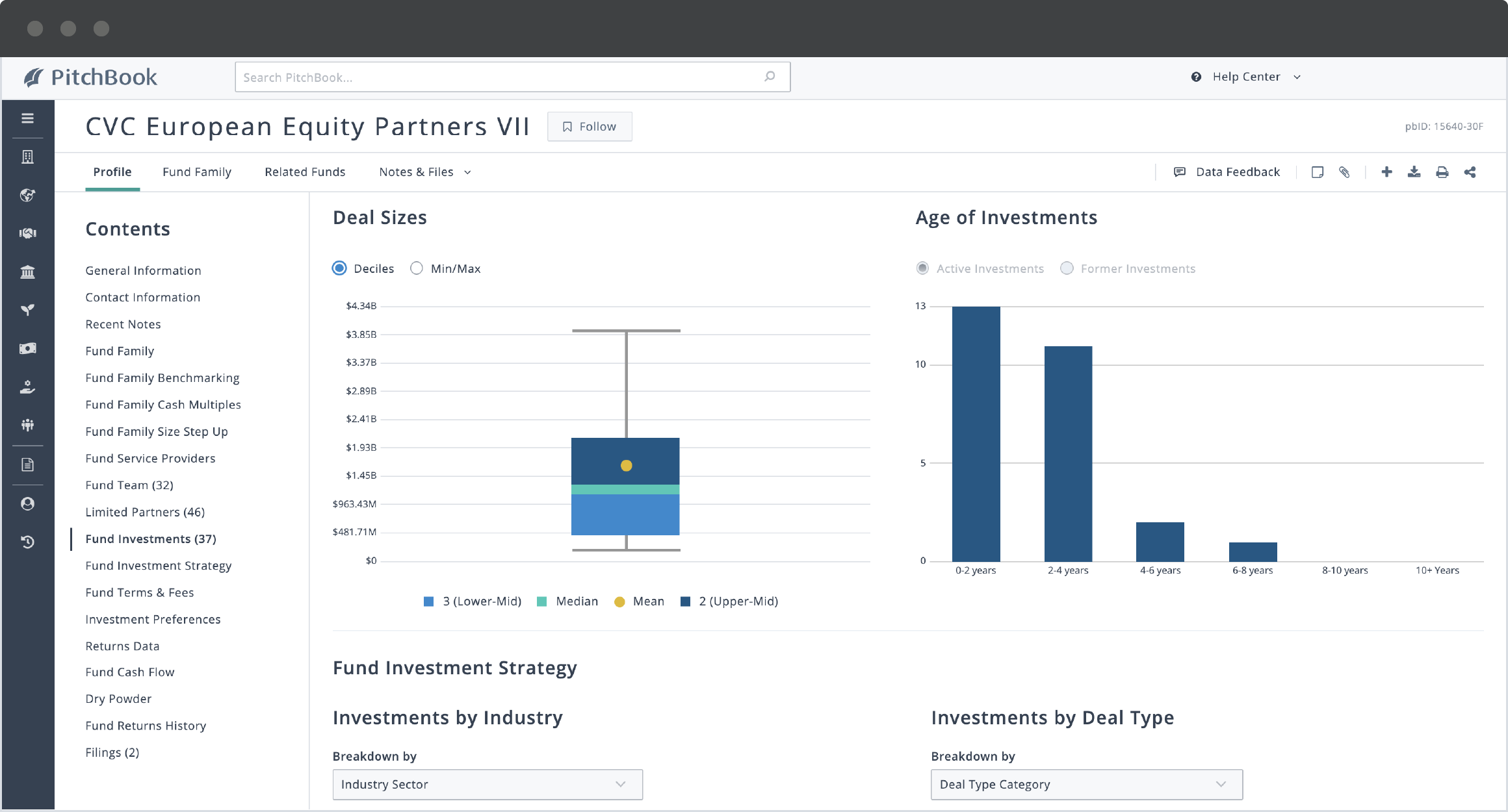The image size is (1508, 812).
Task: Open the user account icon in sidebar
Action: [27, 503]
